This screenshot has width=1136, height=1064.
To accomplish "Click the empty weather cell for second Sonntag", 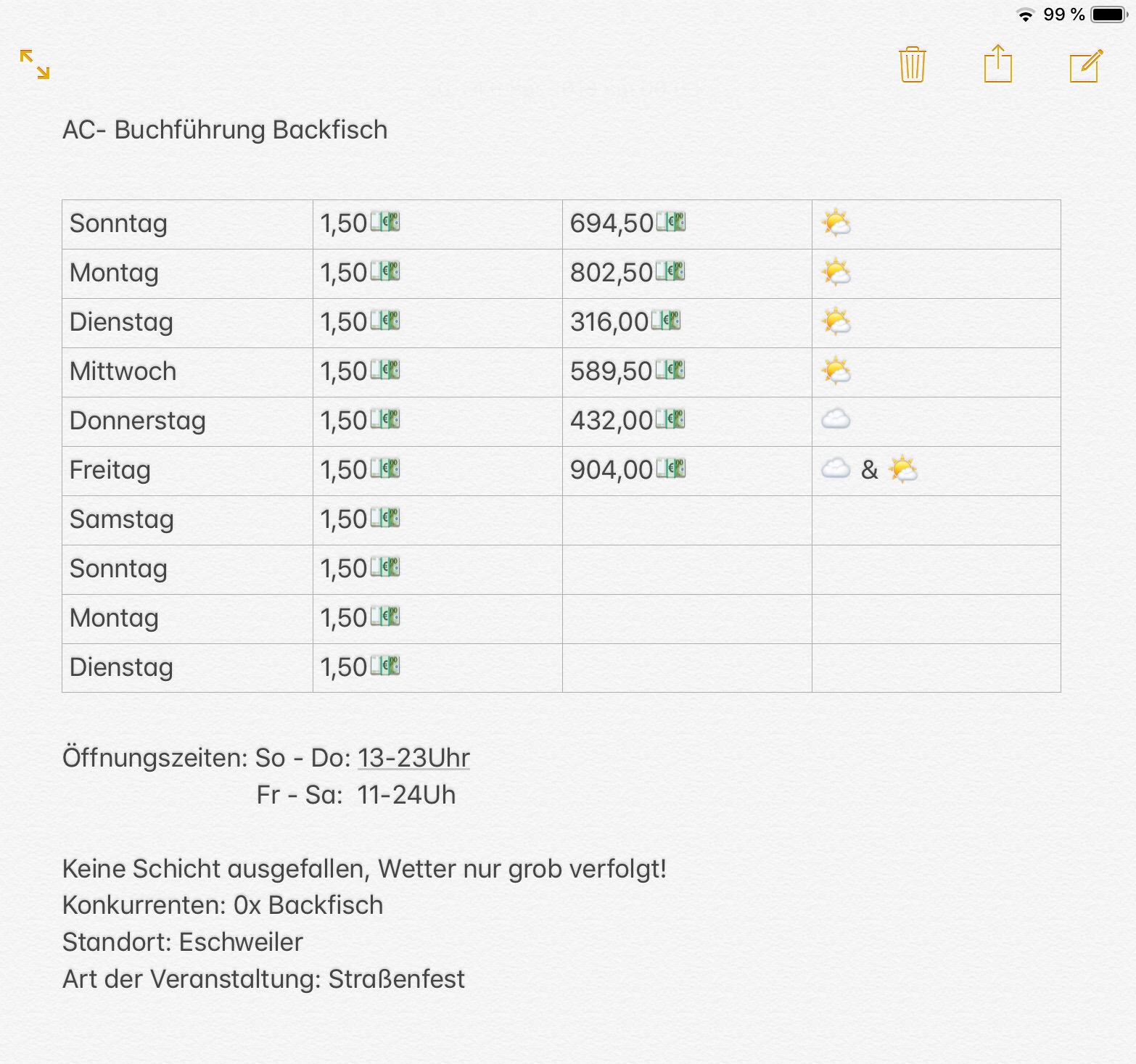I will [x=936, y=569].
